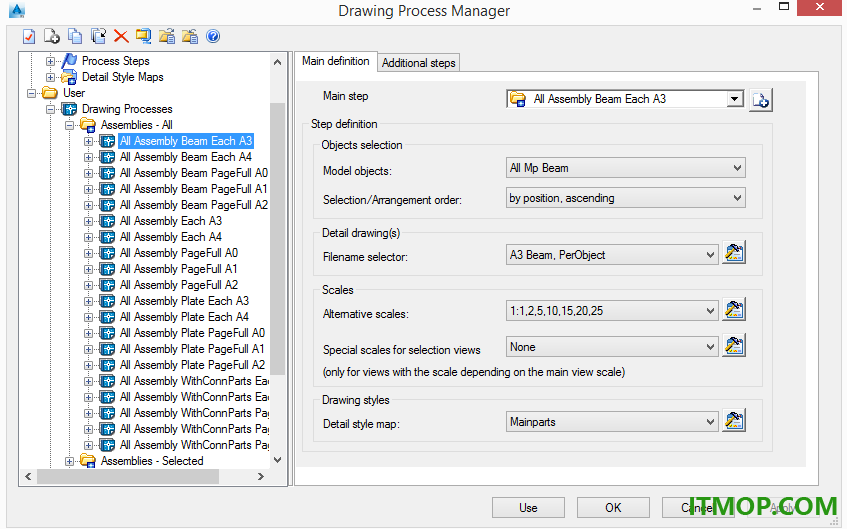Select All Assembly Plate PageFull A1
The height and width of the screenshot is (529, 847).
(192, 349)
